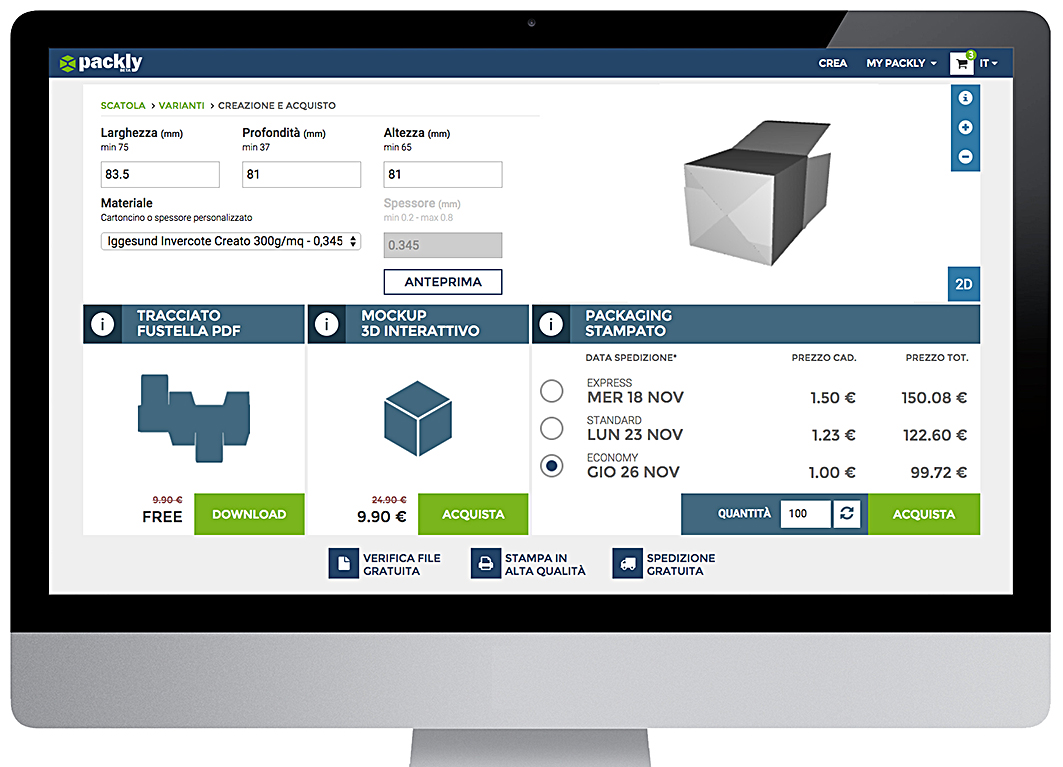
Task: Open the shopping cart icon
Action: pos(961,64)
